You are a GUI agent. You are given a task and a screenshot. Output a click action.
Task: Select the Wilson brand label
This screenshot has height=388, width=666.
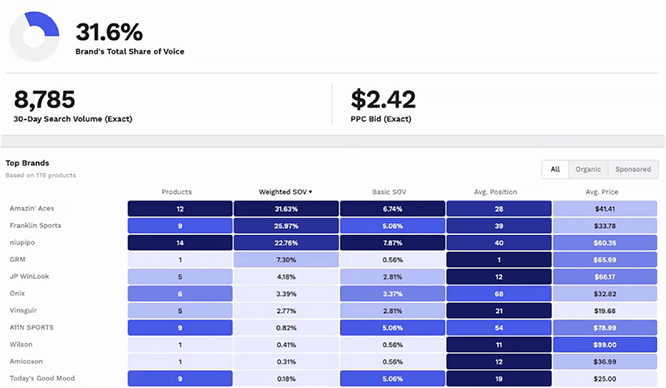(x=21, y=344)
